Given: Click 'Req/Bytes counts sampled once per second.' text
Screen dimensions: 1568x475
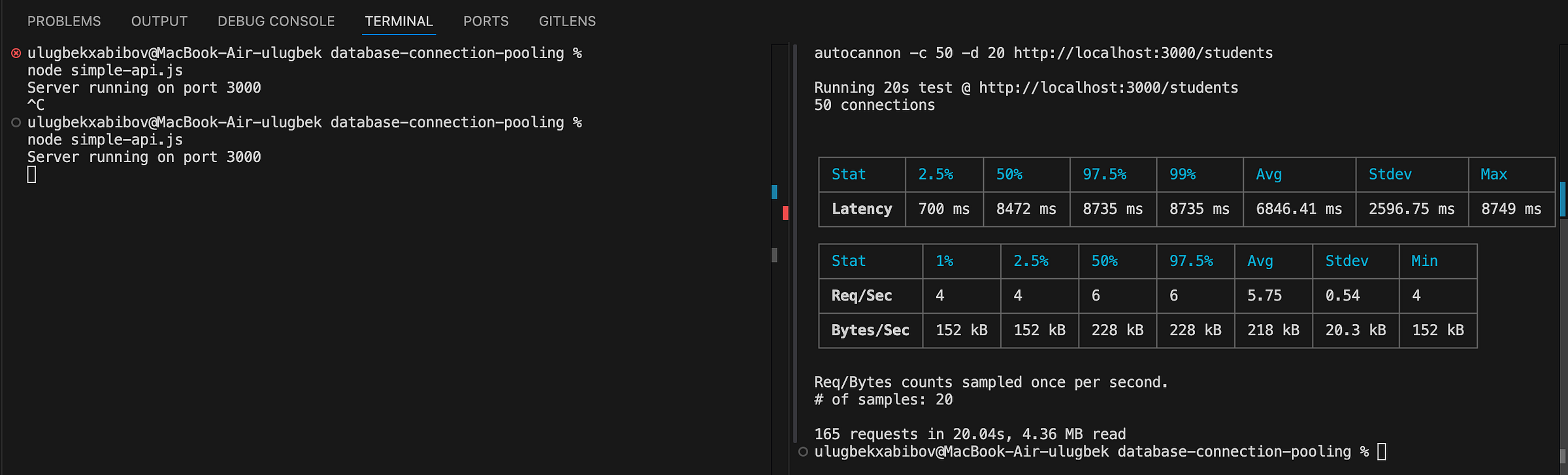Looking at the screenshot, I should pos(991,382).
